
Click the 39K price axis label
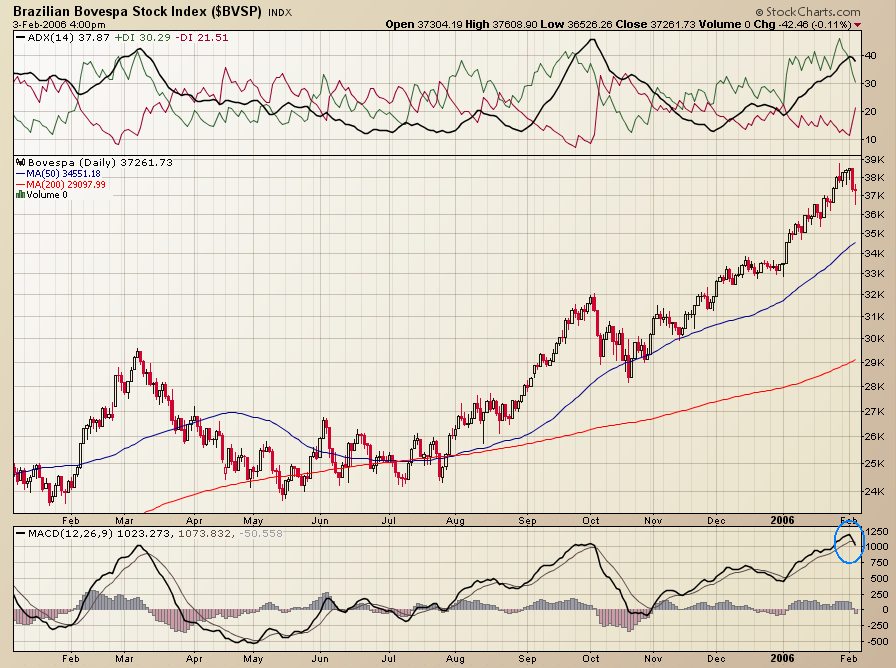coord(875,159)
